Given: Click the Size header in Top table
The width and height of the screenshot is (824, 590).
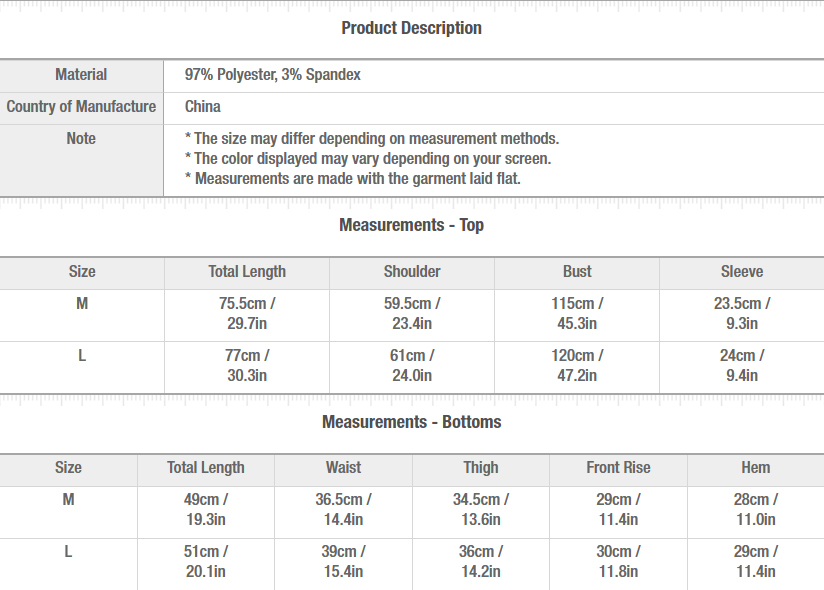Looking at the screenshot, I should pyautogui.click(x=82, y=272).
